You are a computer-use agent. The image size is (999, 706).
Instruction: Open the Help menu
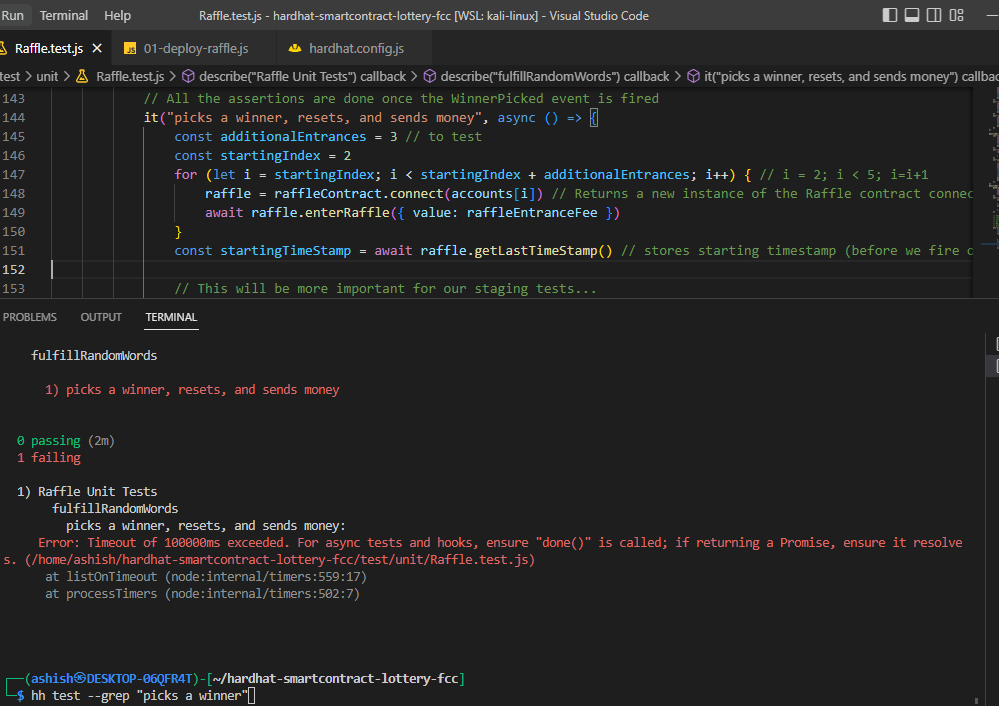[117, 15]
